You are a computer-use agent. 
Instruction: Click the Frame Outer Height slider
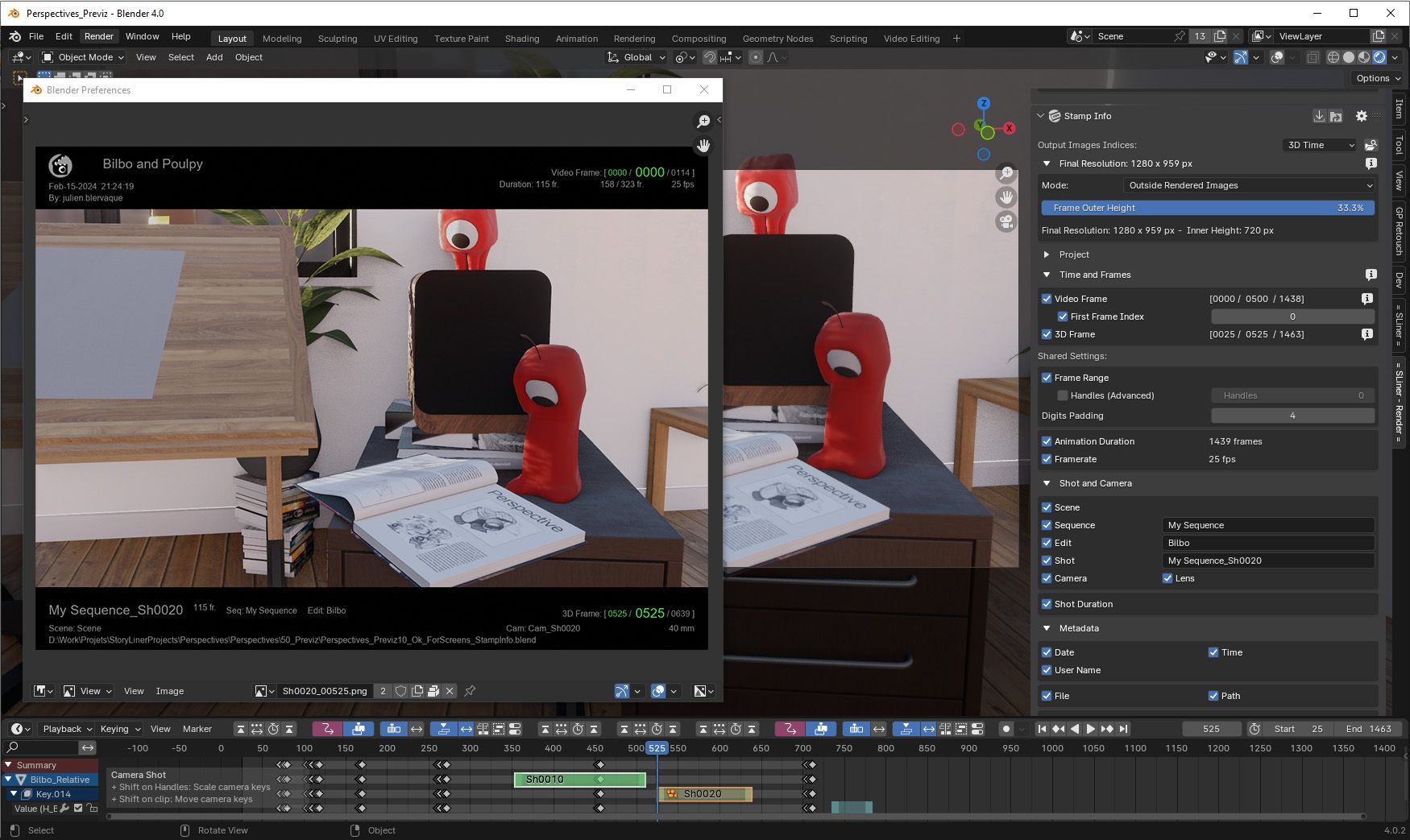click(x=1208, y=208)
